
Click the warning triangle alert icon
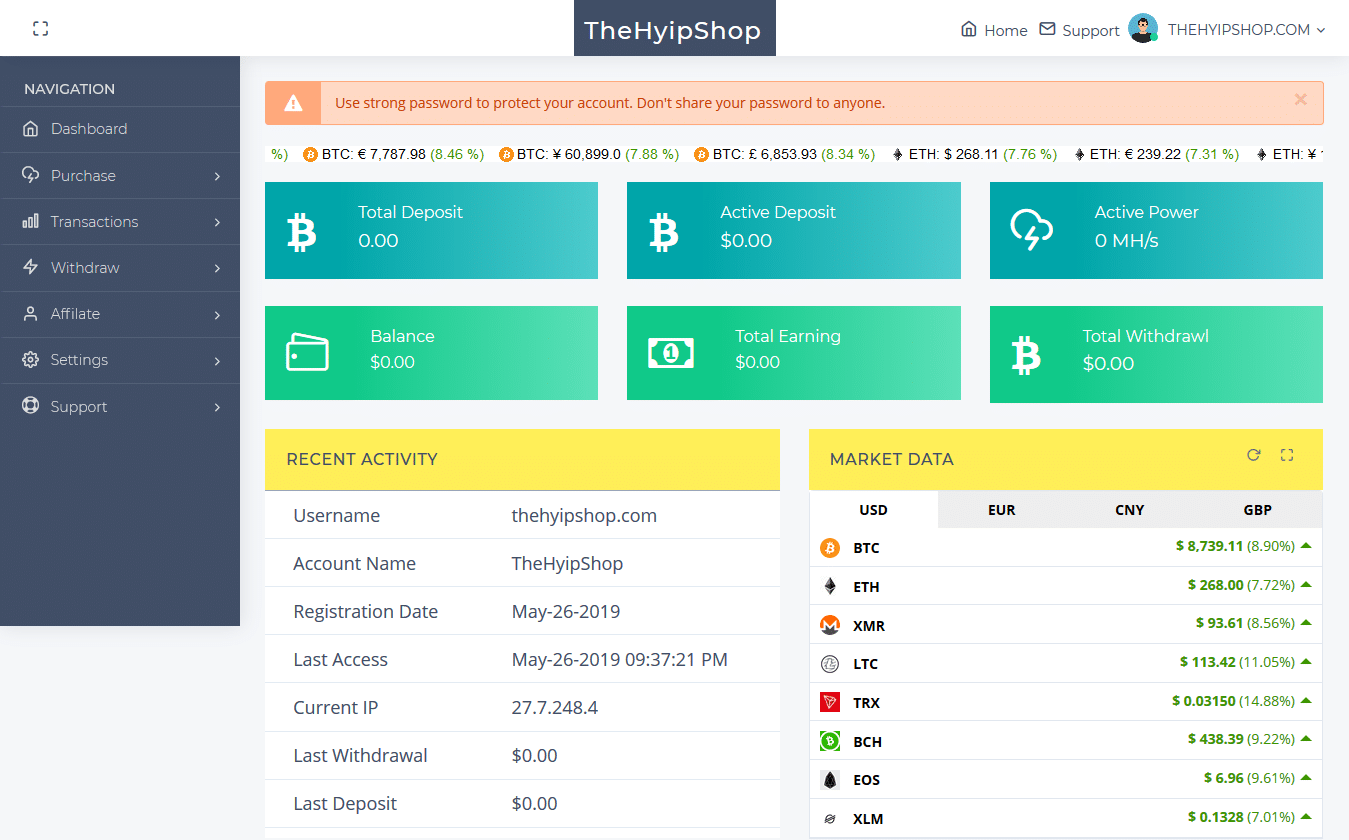(x=293, y=103)
